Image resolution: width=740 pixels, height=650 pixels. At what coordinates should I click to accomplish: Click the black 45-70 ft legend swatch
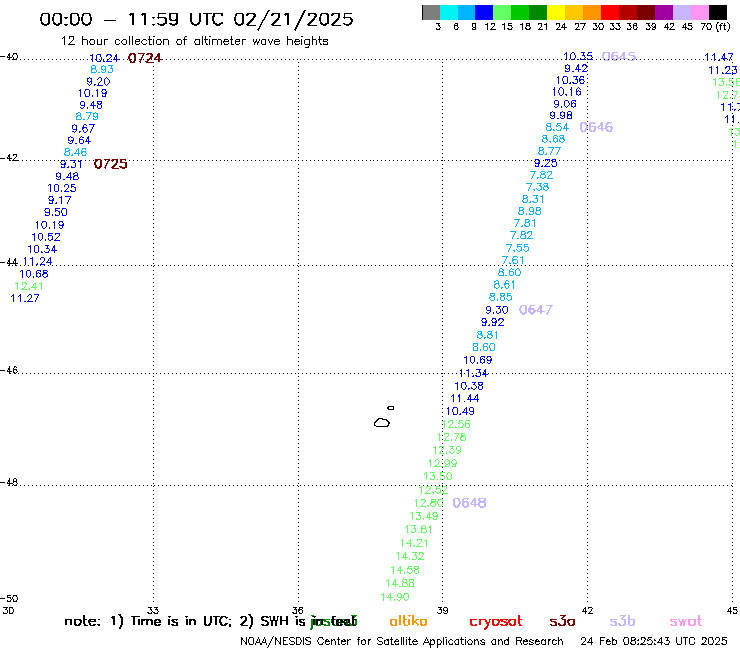pyautogui.click(x=718, y=12)
